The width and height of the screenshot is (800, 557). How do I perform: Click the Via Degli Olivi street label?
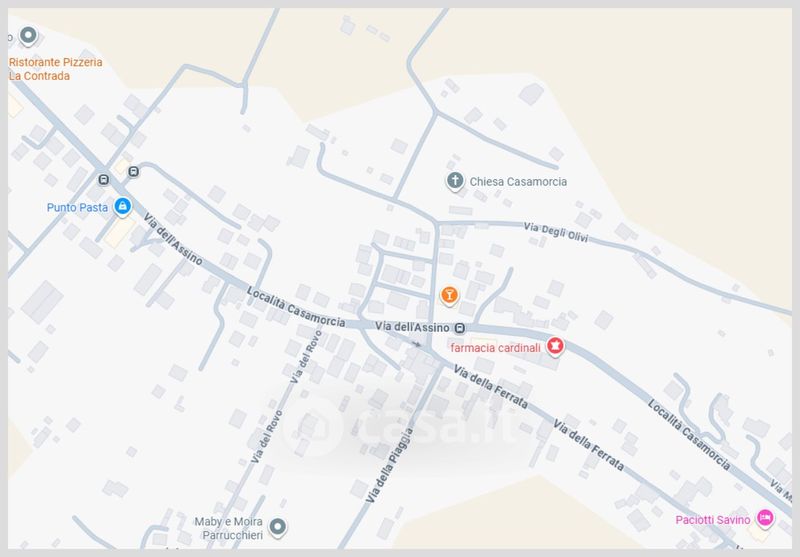tap(556, 232)
